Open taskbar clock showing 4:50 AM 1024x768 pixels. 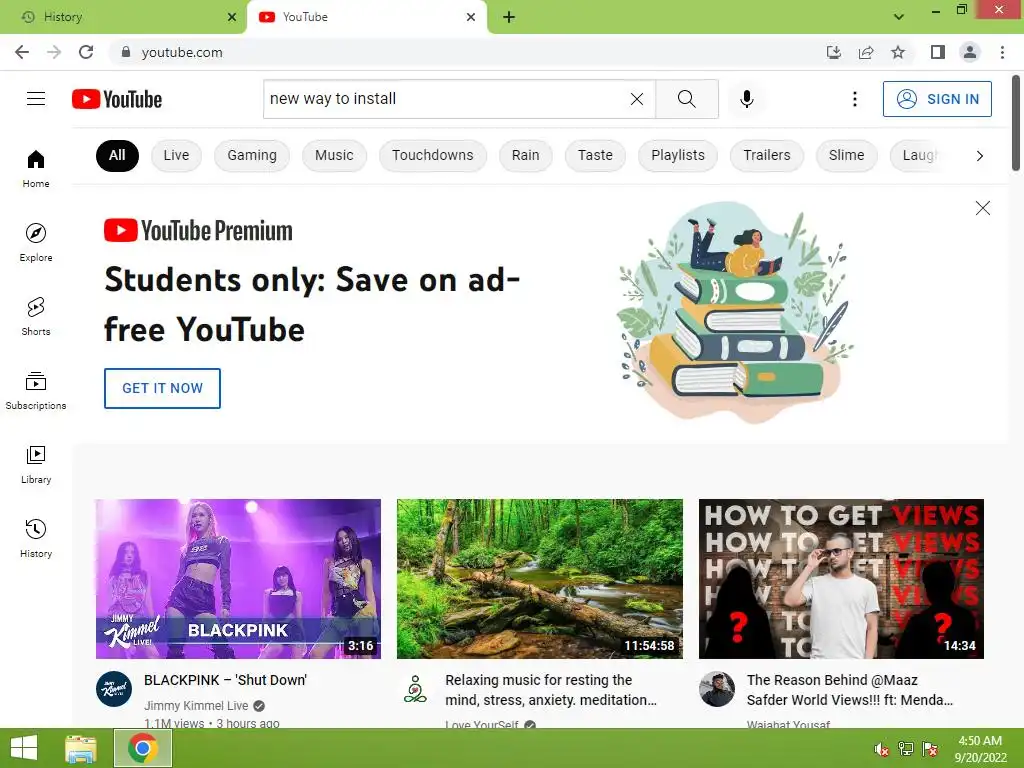coord(980,749)
